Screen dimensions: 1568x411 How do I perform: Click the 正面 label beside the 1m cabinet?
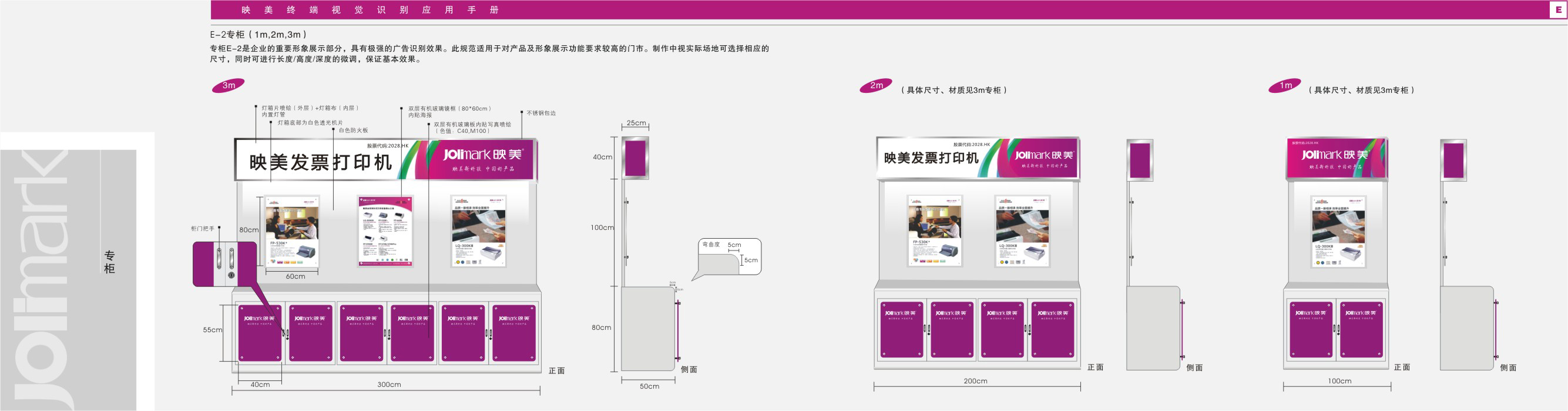pyautogui.click(x=1402, y=367)
